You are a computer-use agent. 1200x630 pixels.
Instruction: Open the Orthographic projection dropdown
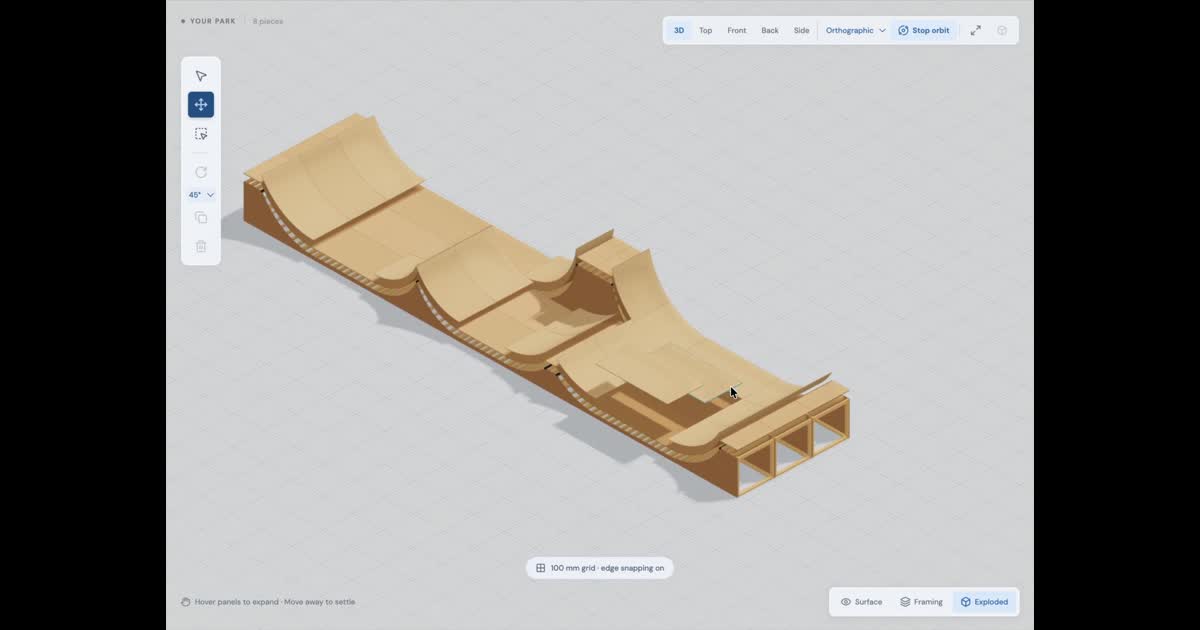(x=856, y=31)
